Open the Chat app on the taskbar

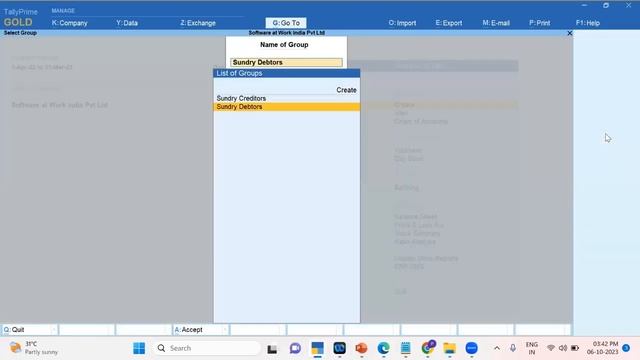point(295,348)
